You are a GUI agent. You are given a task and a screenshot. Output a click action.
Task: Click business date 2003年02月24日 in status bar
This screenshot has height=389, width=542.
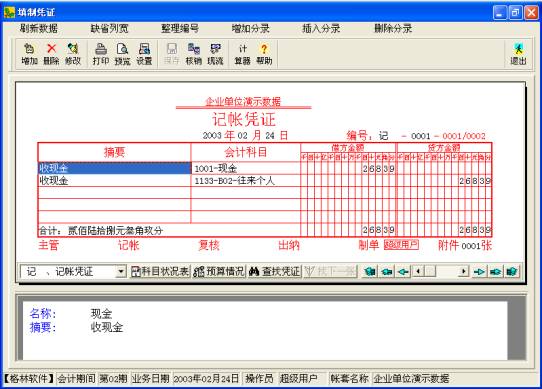click(206, 379)
